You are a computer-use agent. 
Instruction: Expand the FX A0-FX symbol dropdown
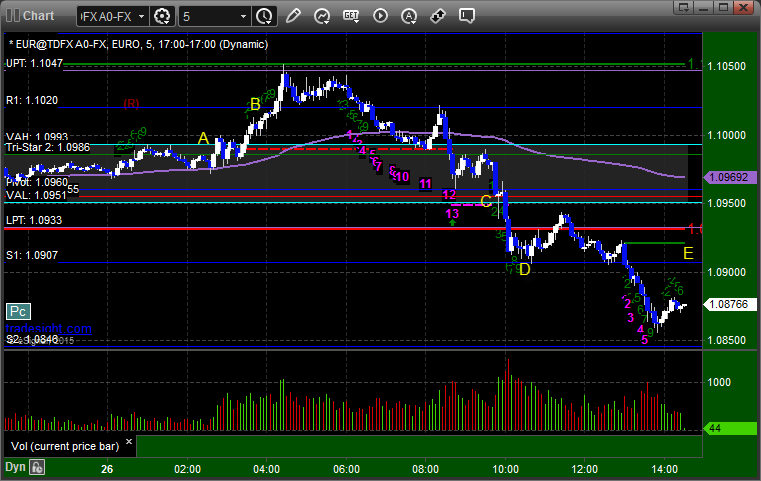(141, 17)
